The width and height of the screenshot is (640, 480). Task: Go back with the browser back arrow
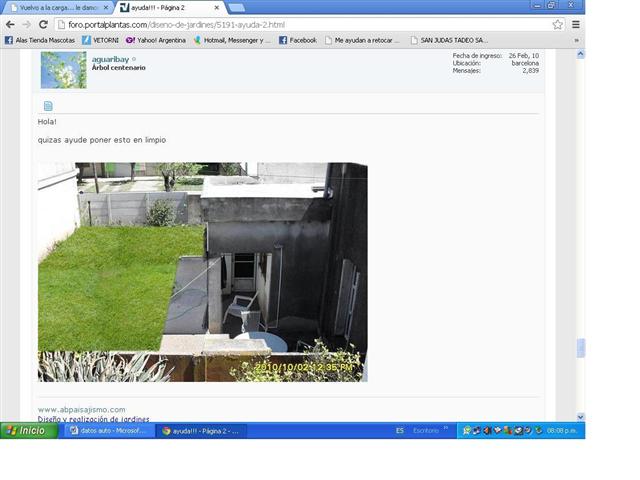tap(10, 24)
